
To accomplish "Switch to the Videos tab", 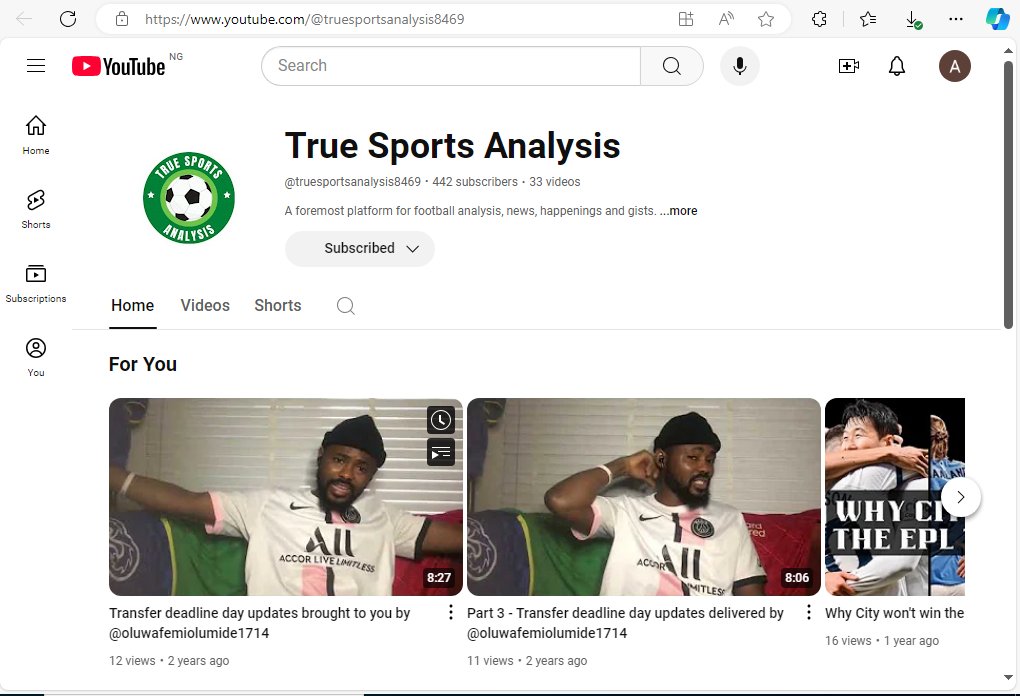I will [205, 306].
